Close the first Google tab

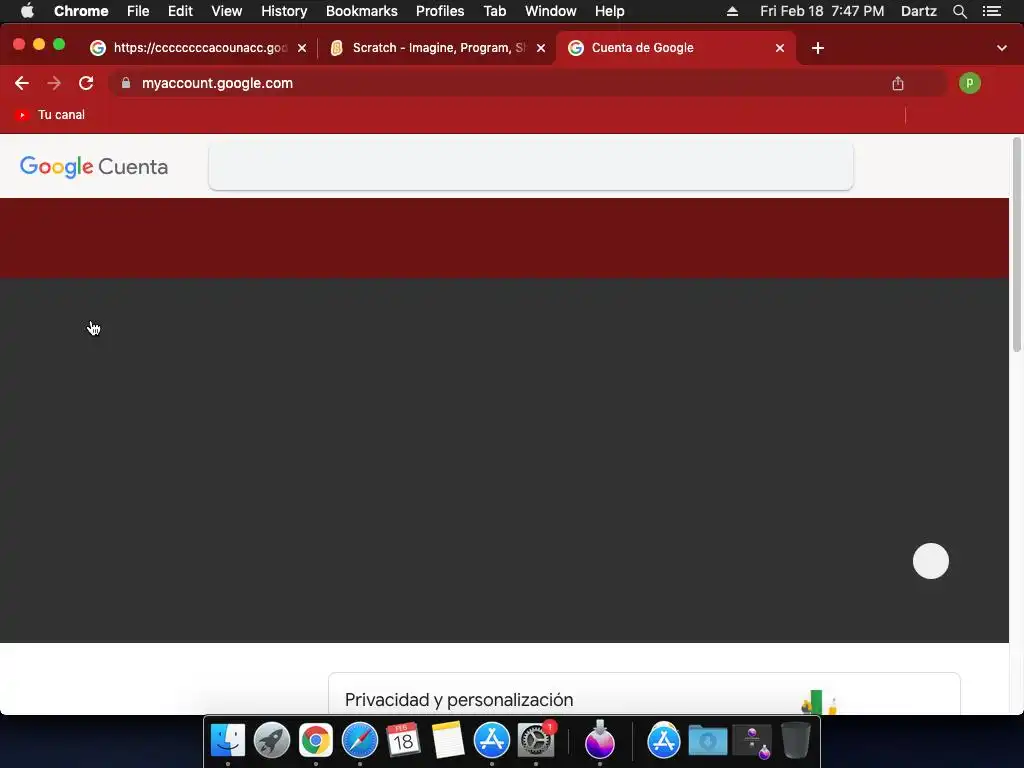coord(302,48)
